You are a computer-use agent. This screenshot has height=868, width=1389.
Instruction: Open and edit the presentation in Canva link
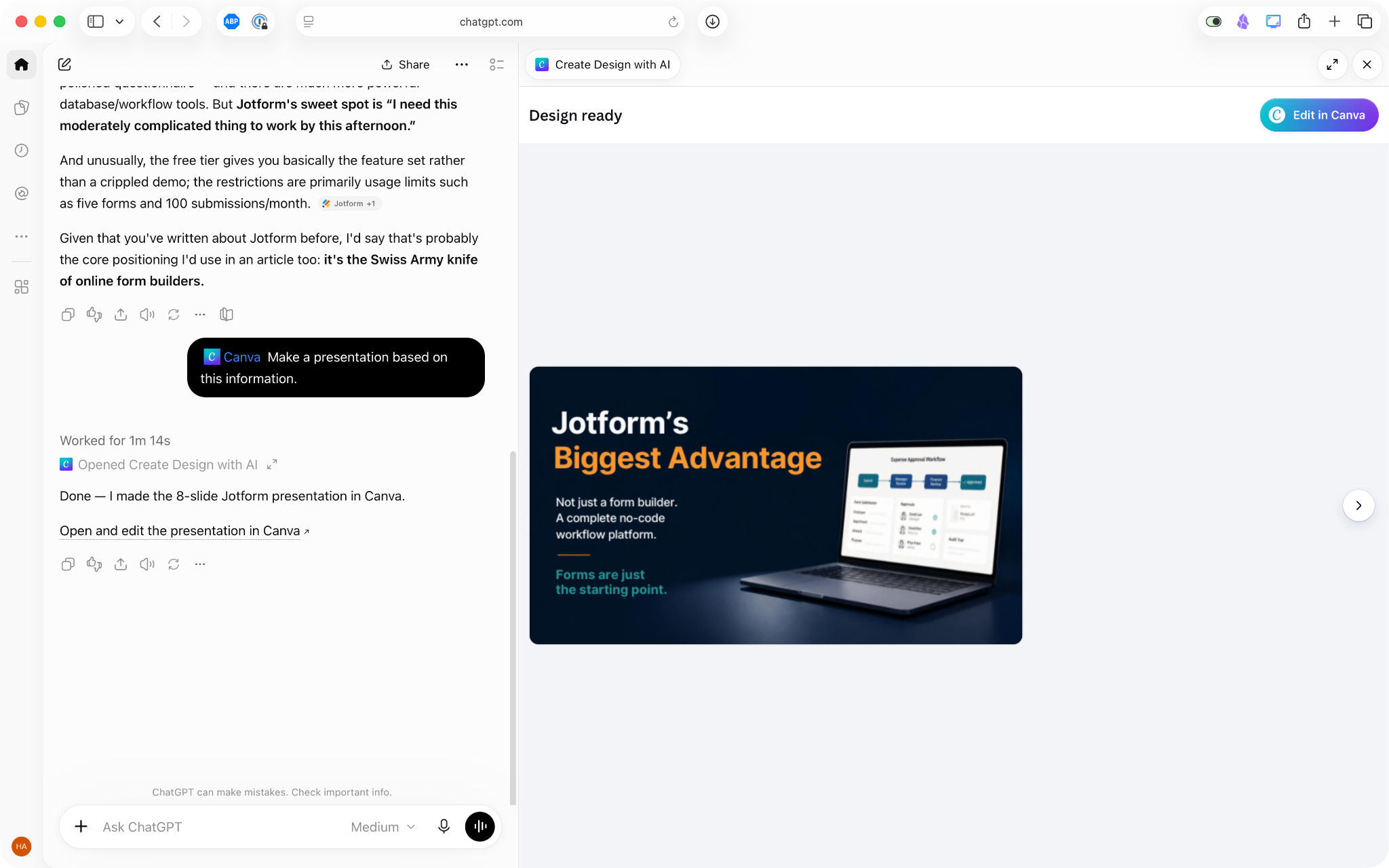coord(184,531)
